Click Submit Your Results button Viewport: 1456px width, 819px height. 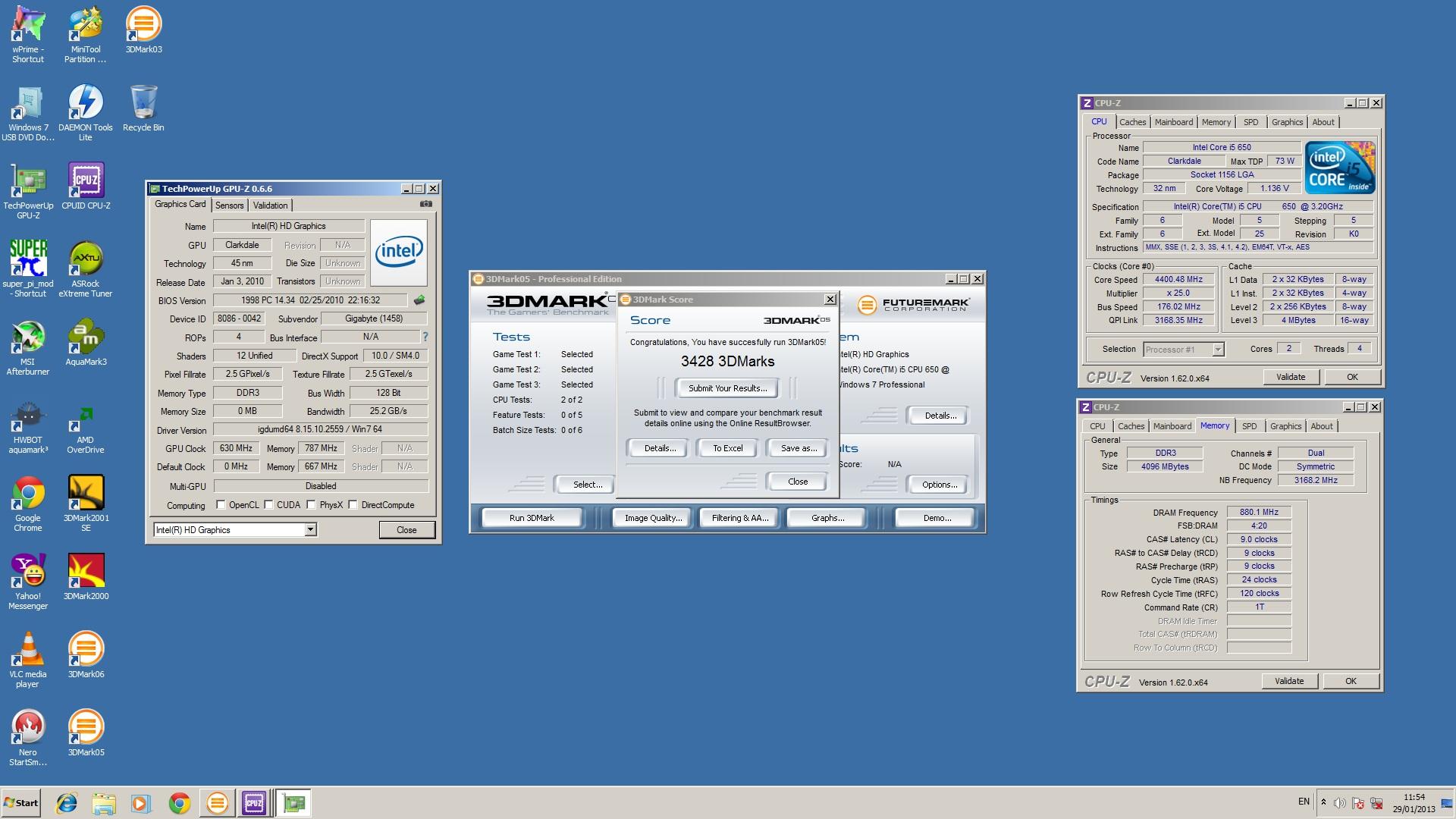(727, 388)
